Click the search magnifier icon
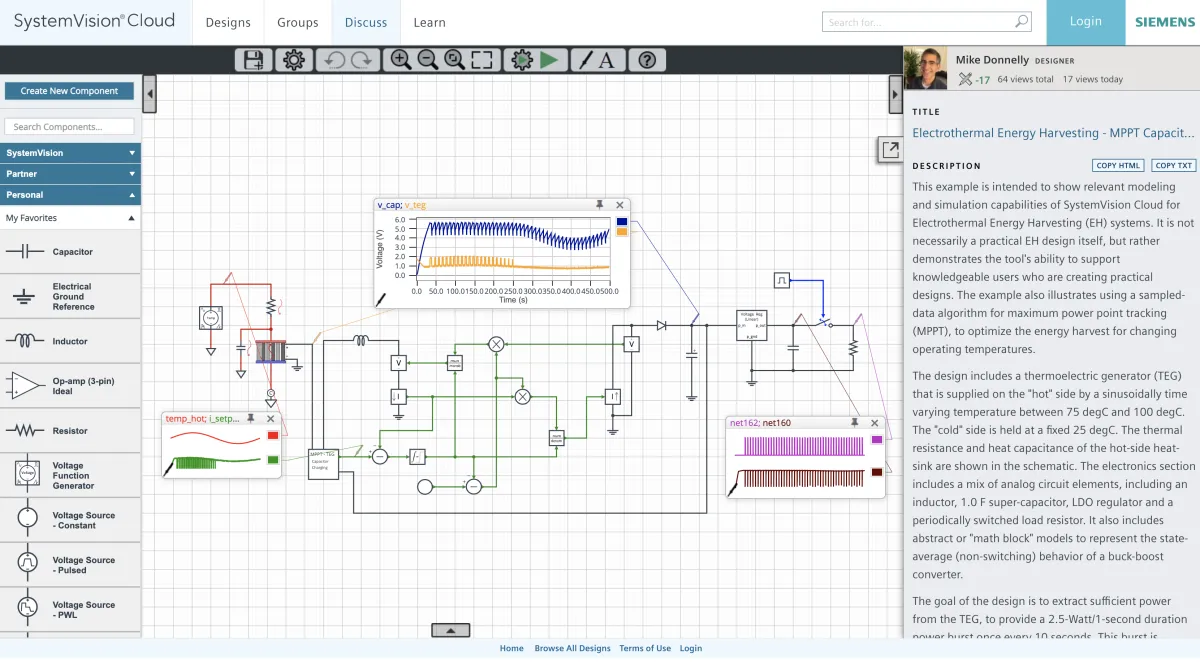Image resolution: width=1200 pixels, height=662 pixels. (1021, 21)
